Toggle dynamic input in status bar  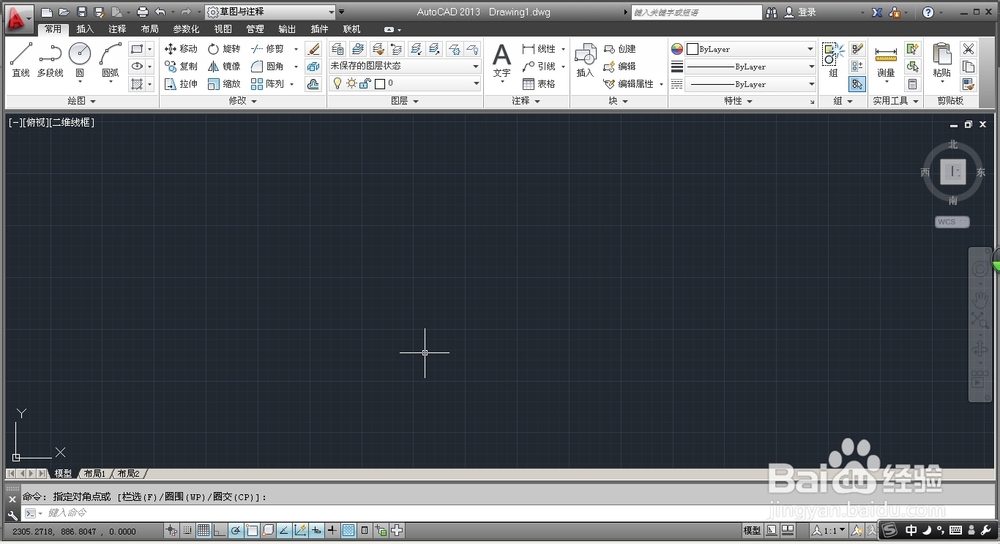tap(316, 531)
